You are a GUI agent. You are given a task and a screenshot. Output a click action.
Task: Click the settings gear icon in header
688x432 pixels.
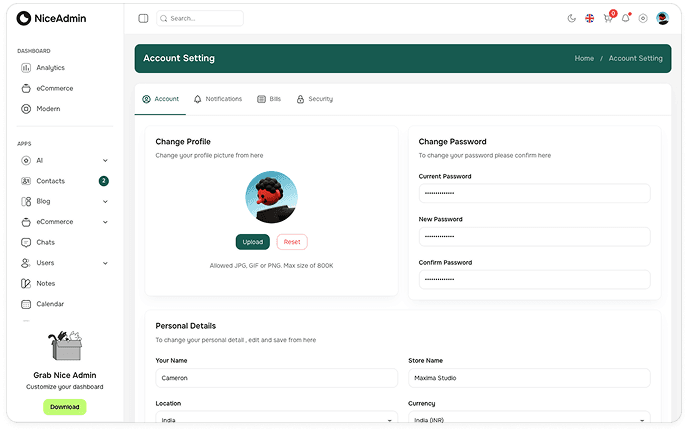(643, 18)
